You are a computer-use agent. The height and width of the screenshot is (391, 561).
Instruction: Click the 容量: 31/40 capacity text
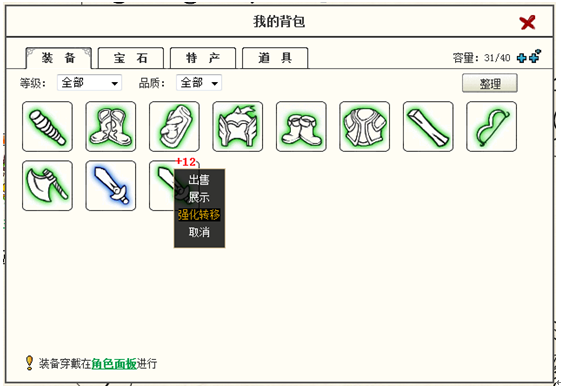pos(482,58)
